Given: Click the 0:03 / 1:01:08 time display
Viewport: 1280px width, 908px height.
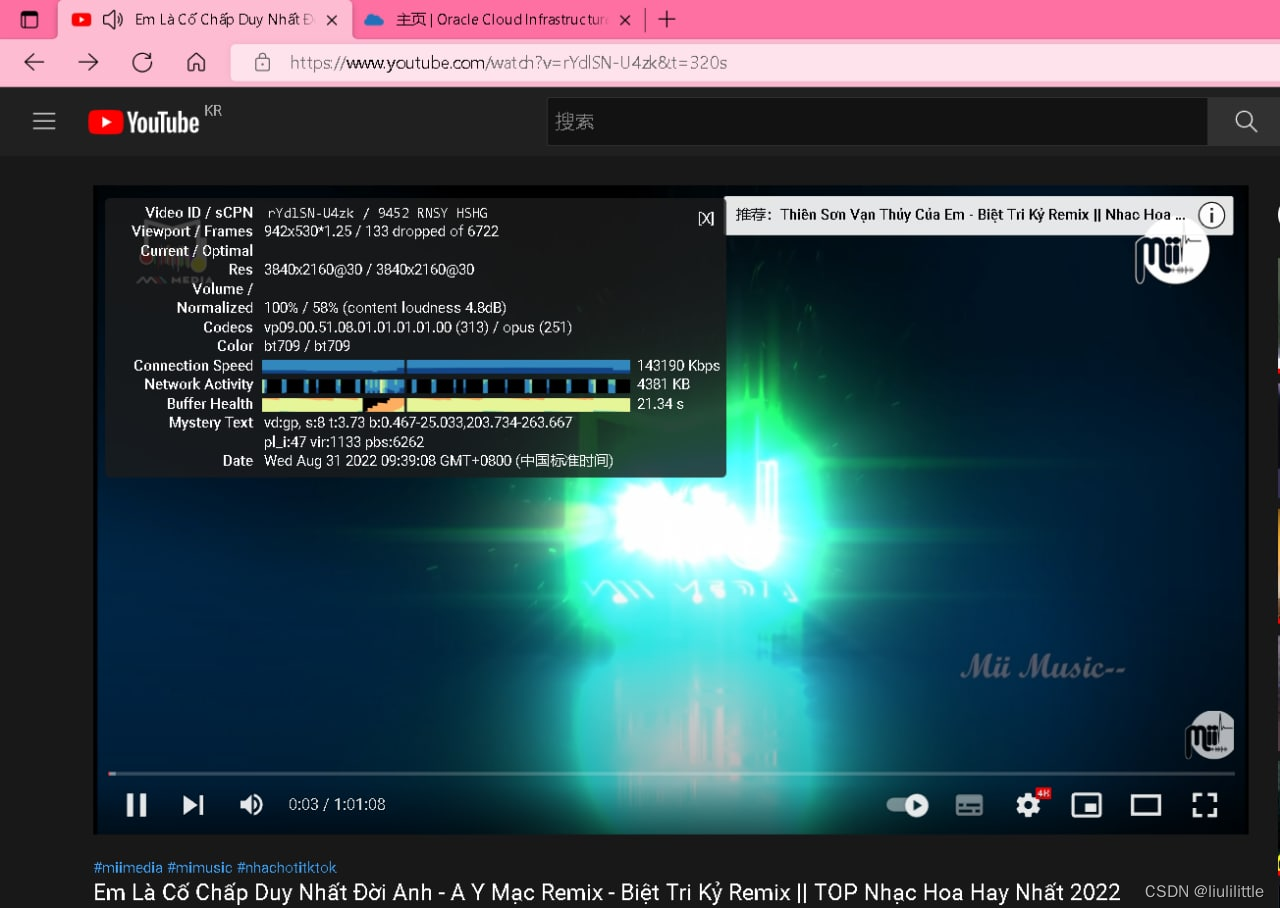Looking at the screenshot, I should click(x=337, y=805).
